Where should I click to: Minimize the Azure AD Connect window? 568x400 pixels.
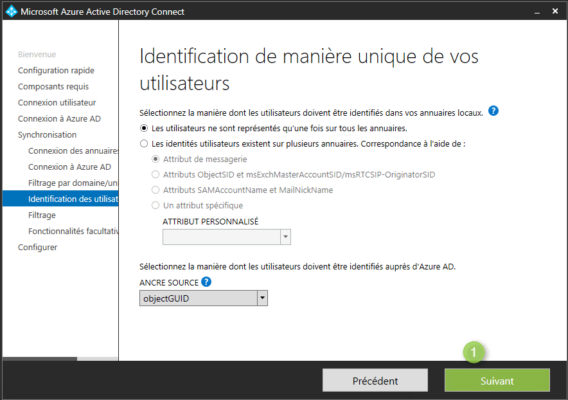tap(537, 12)
